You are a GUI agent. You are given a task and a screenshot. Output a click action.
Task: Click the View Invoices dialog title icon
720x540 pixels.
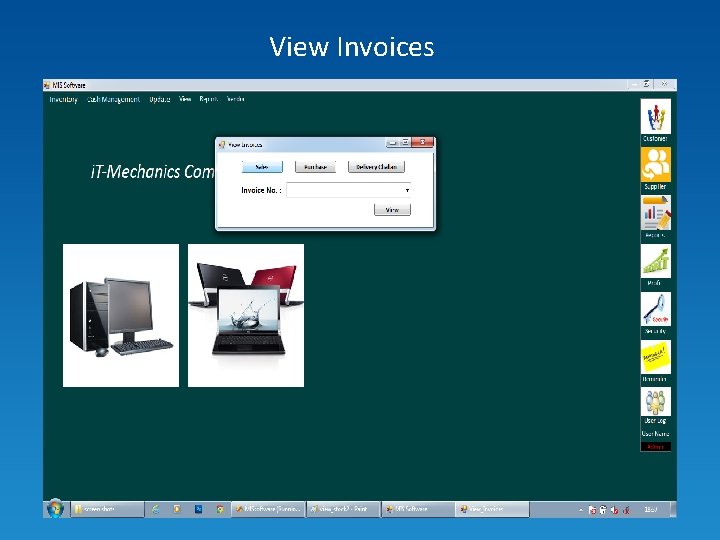pyautogui.click(x=222, y=145)
